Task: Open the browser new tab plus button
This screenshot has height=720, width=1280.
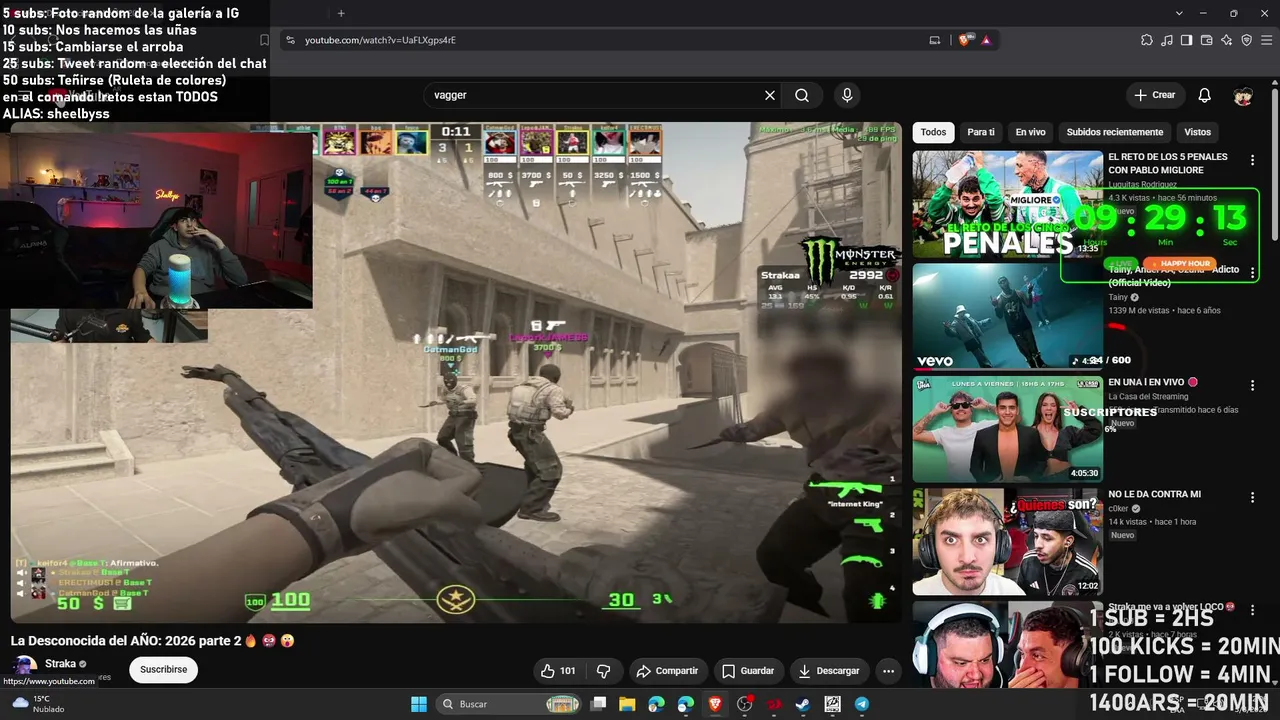Action: pos(341,13)
